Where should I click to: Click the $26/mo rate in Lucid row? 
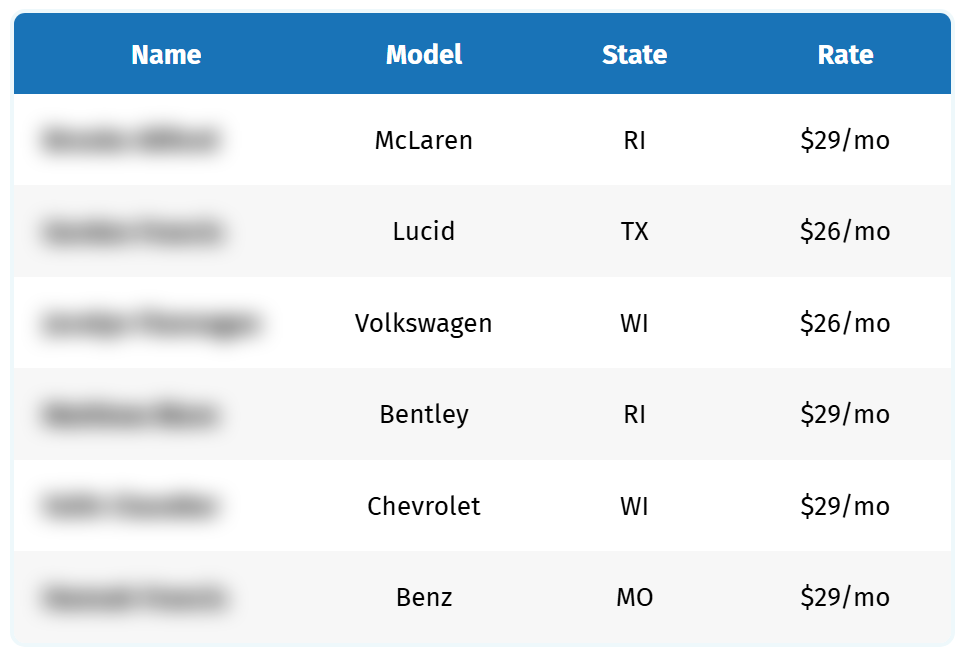click(x=845, y=232)
